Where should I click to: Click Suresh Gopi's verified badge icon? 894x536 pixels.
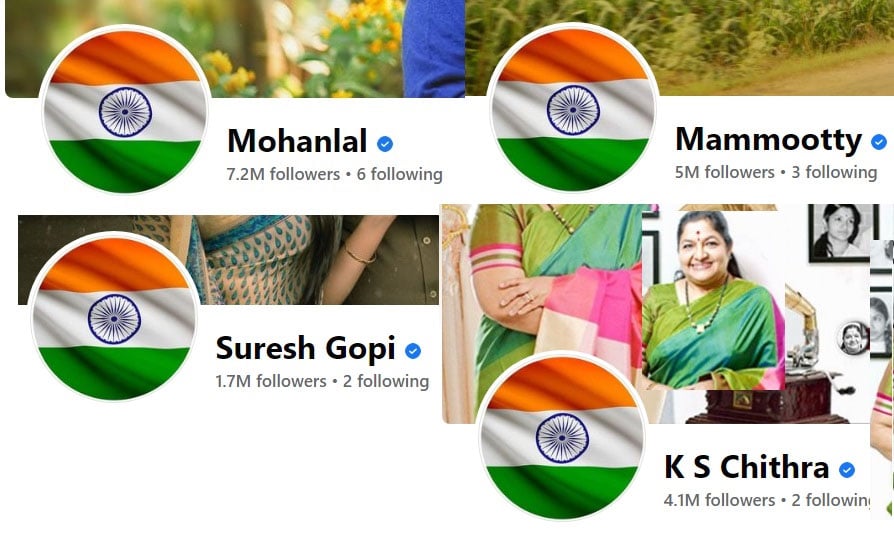pyautogui.click(x=413, y=351)
